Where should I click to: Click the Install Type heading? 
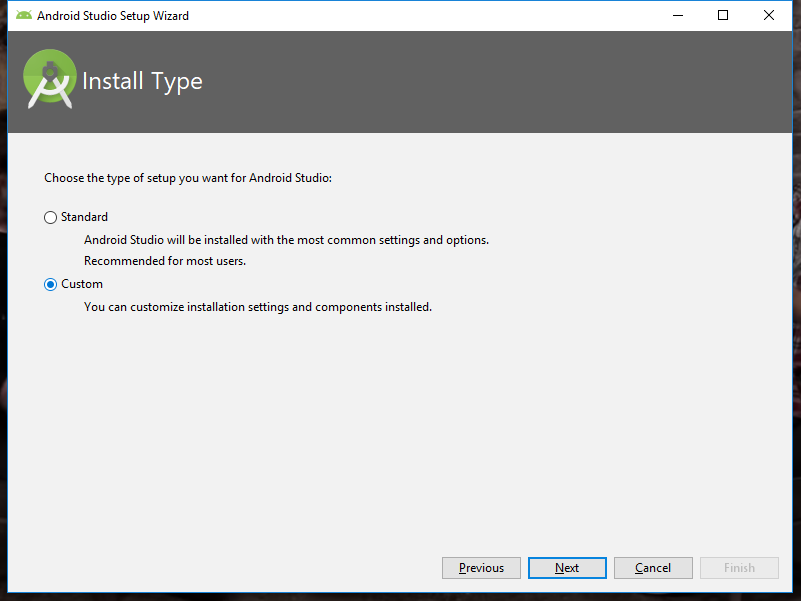tap(142, 81)
